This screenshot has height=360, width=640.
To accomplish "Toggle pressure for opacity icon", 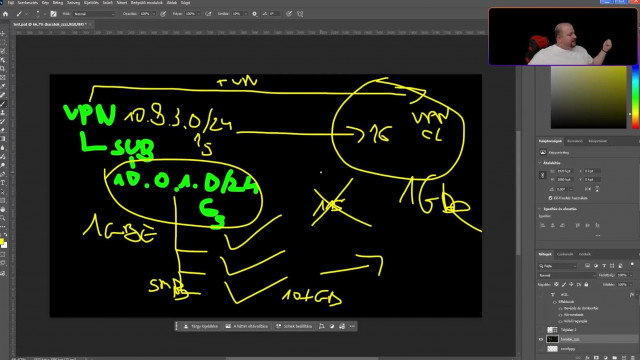I will 163,13.
